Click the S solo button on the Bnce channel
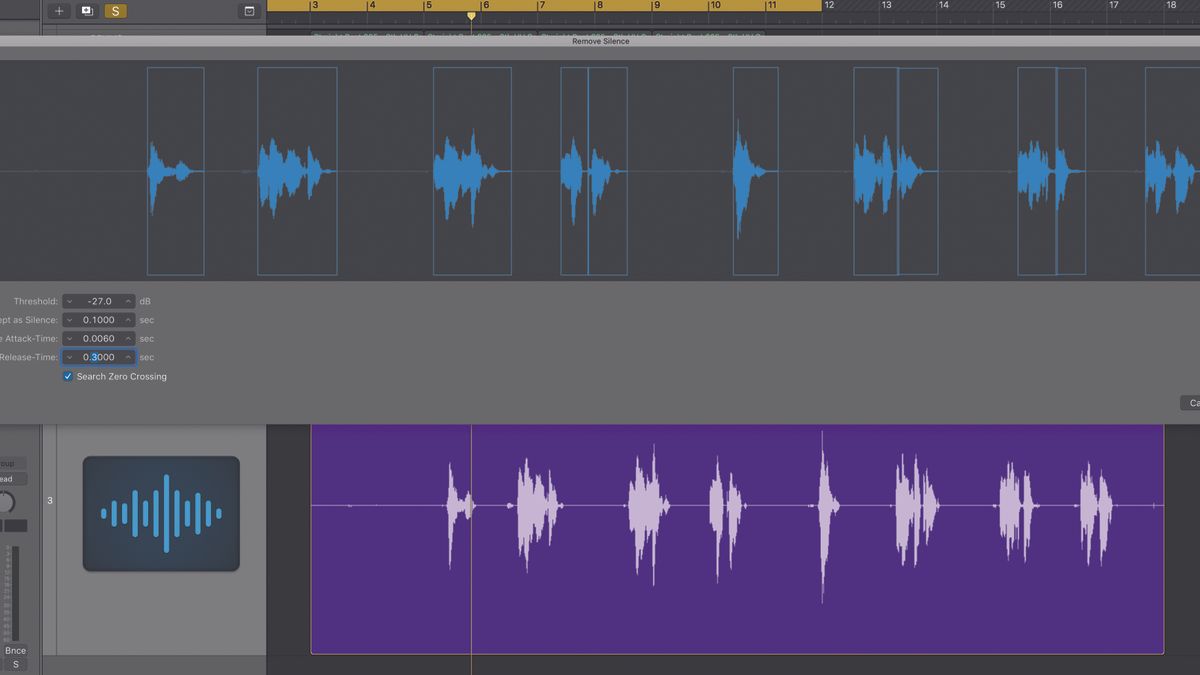Image resolution: width=1200 pixels, height=675 pixels. 15,661
